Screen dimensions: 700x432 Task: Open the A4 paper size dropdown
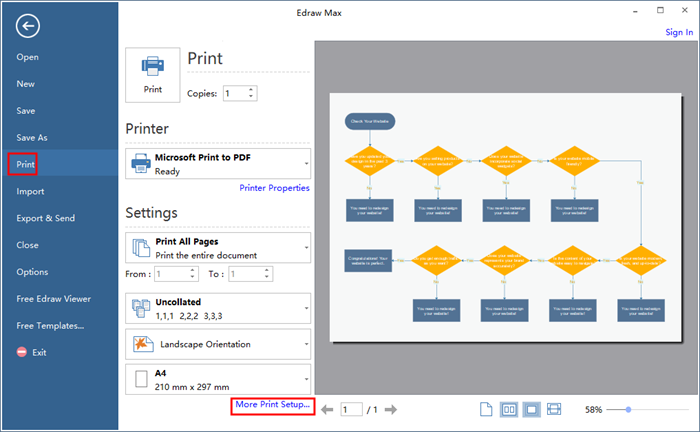click(x=218, y=380)
